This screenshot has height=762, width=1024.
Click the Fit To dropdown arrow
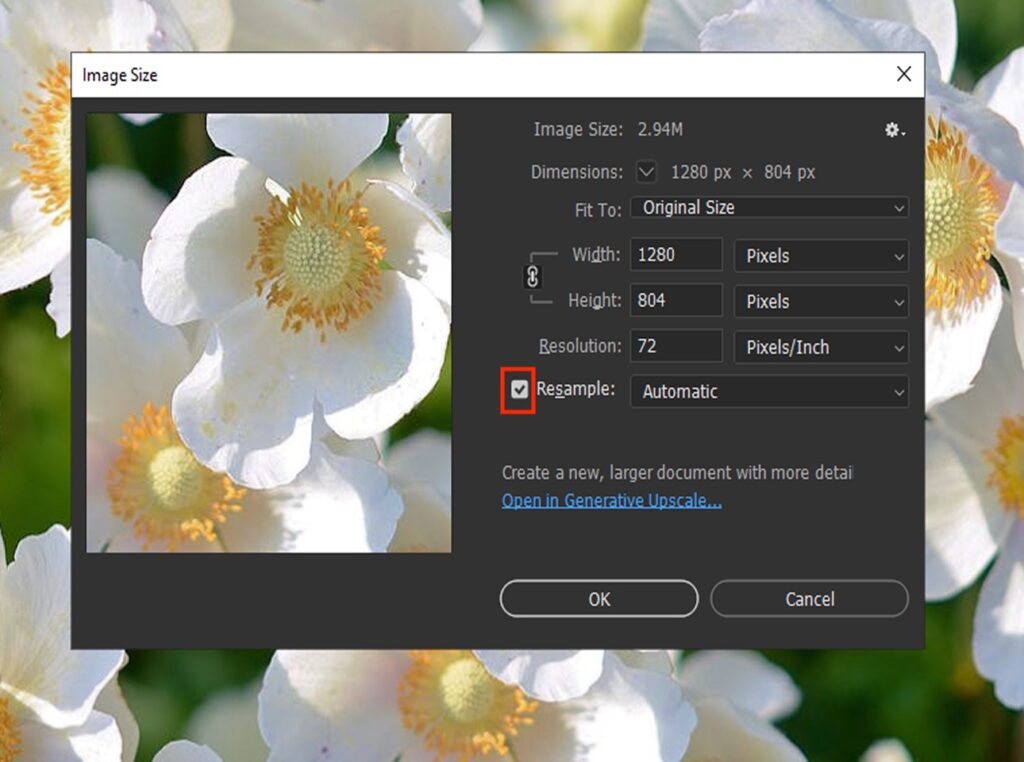(897, 207)
